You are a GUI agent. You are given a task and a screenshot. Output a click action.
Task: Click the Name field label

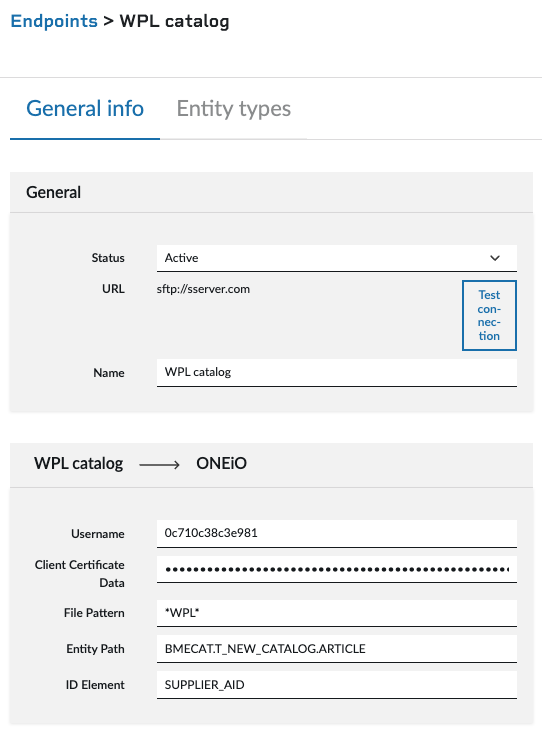[109, 373]
